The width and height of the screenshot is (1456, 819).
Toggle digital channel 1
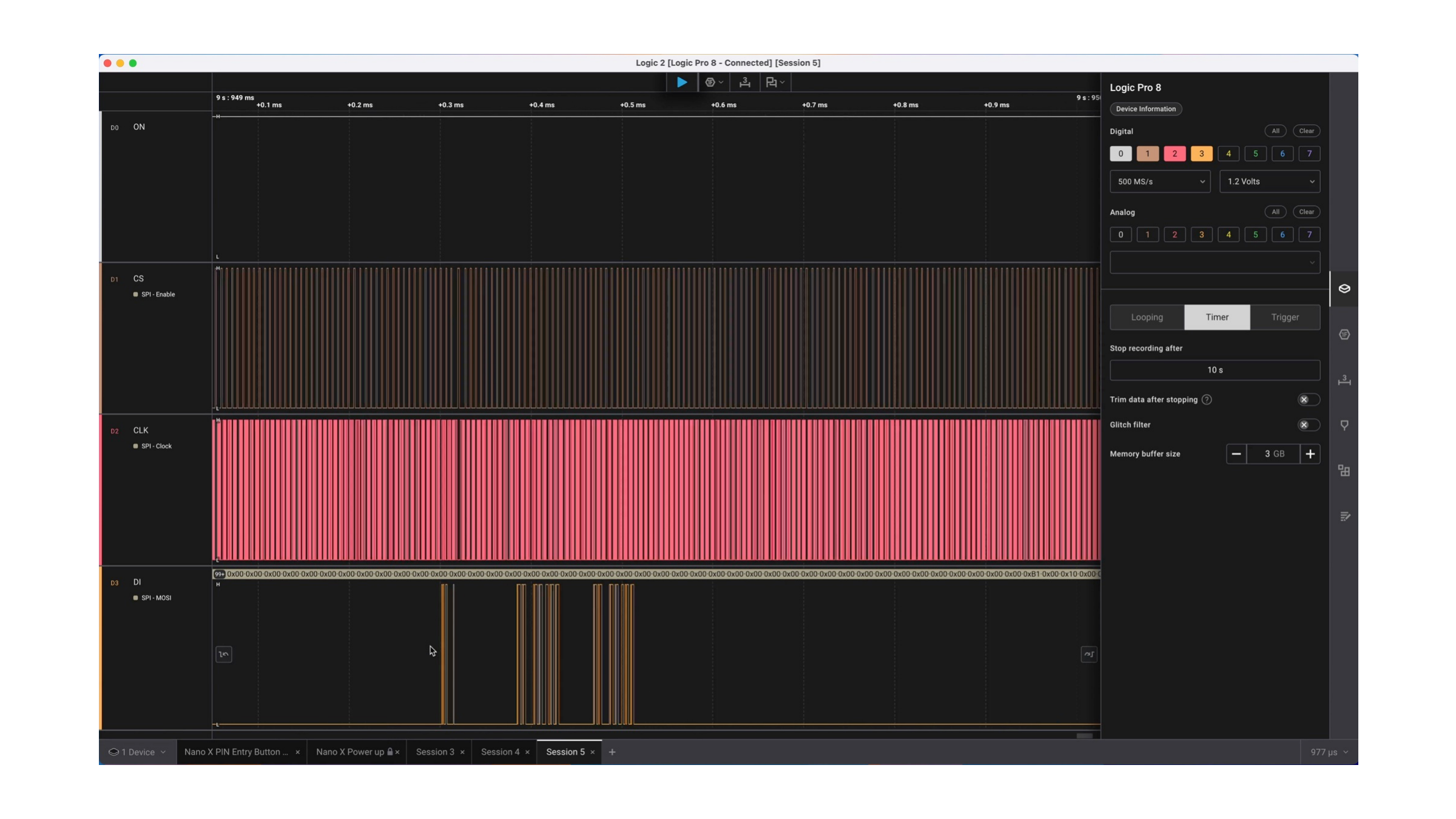(x=1148, y=153)
